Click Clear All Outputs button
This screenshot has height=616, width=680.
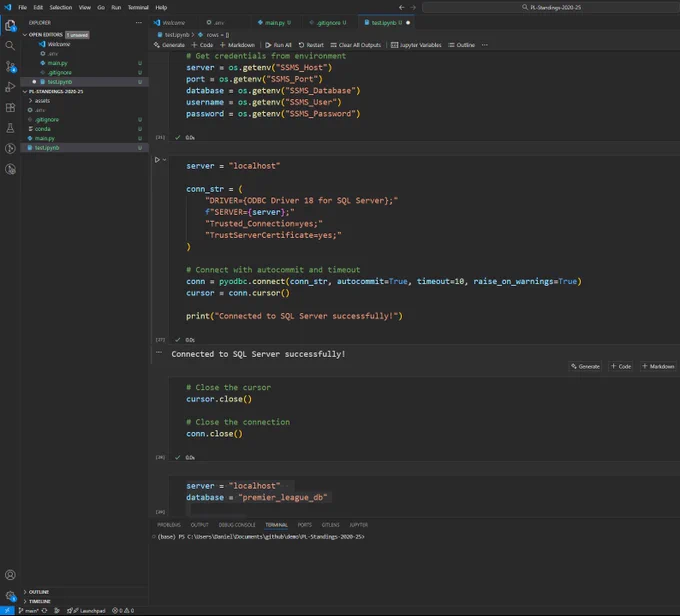pos(356,45)
